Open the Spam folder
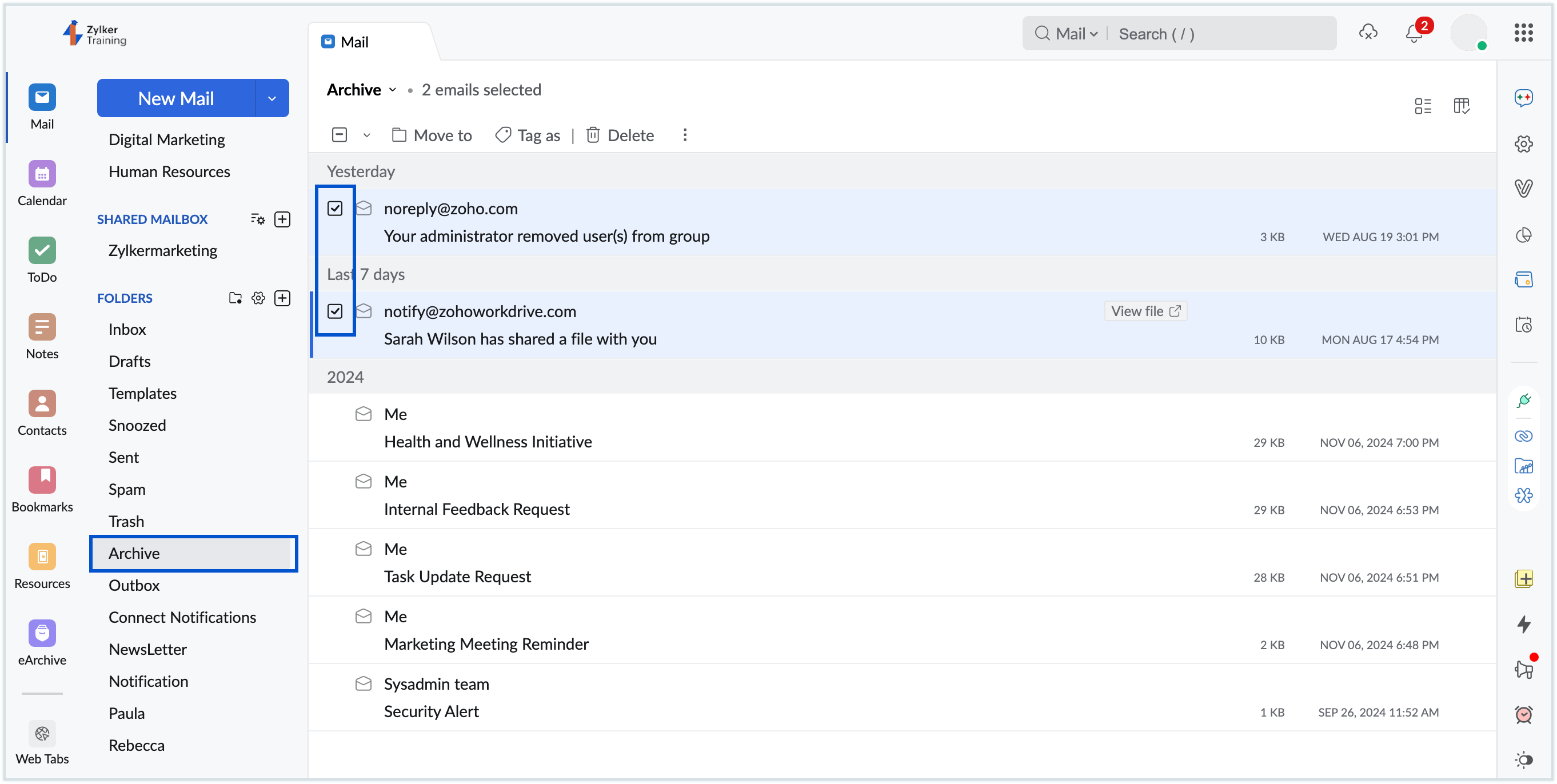The image size is (1557, 784). (x=127, y=490)
